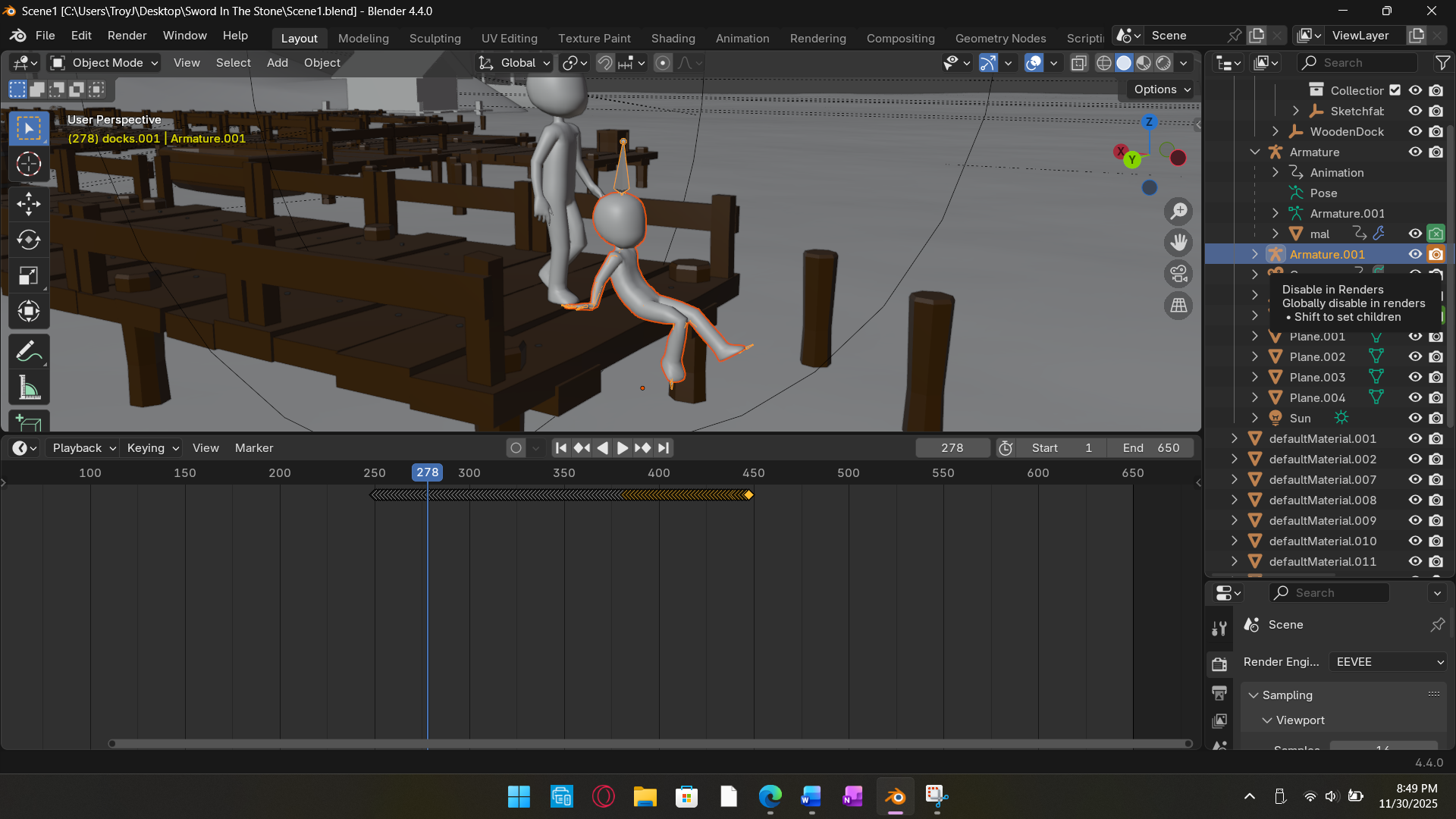Open the Keying dropdown

click(152, 448)
